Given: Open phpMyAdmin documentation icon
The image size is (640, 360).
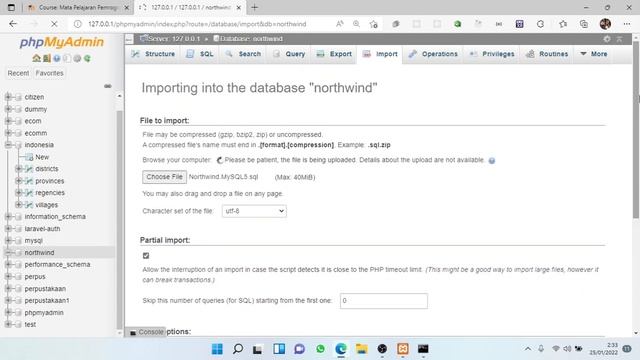Looking at the screenshot, I should (57, 58).
